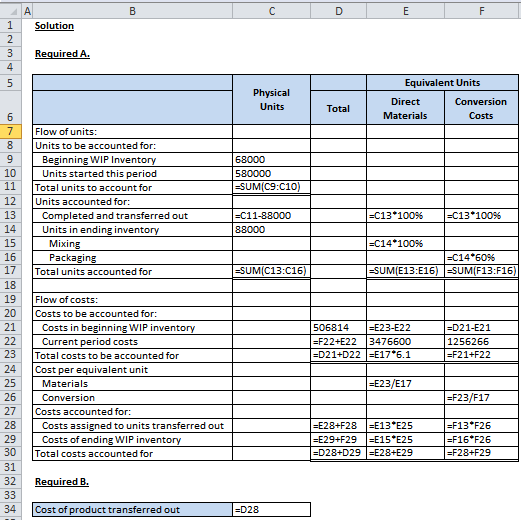Select the =C11-88000 formula cell
The image size is (521, 520).
pos(271,216)
